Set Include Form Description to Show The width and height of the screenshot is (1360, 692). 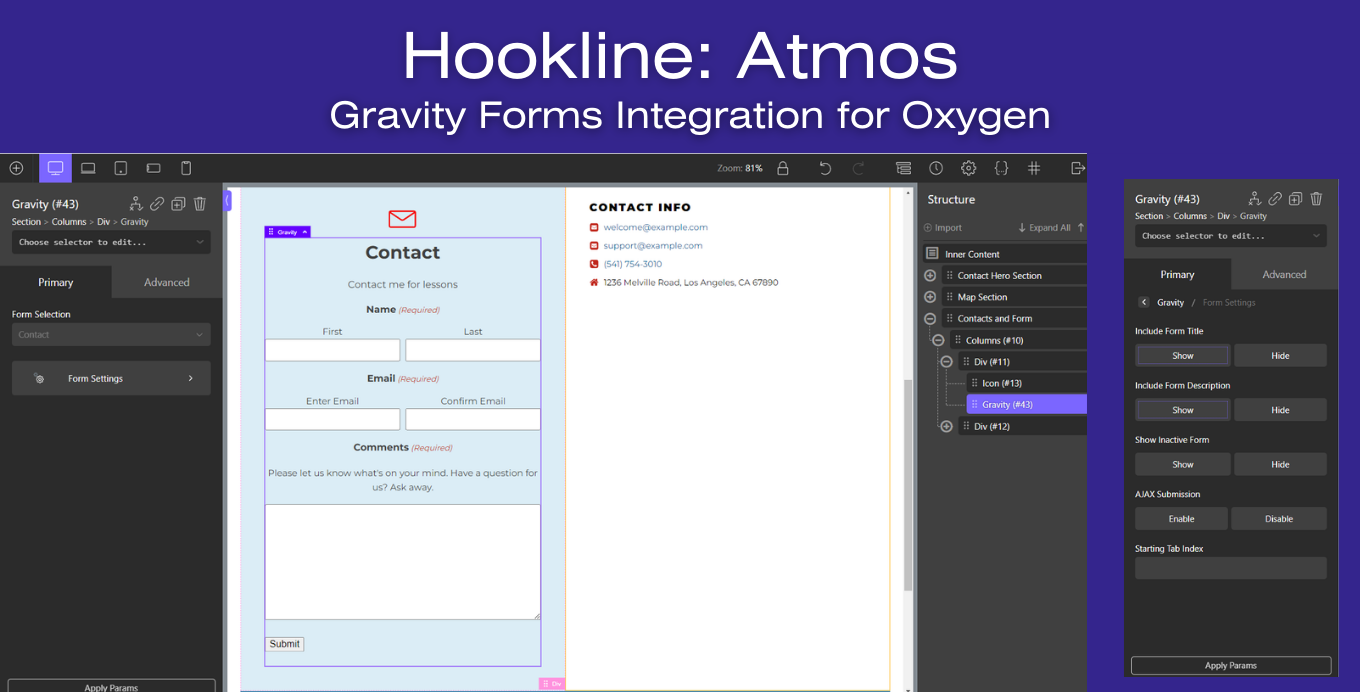[x=1182, y=410]
